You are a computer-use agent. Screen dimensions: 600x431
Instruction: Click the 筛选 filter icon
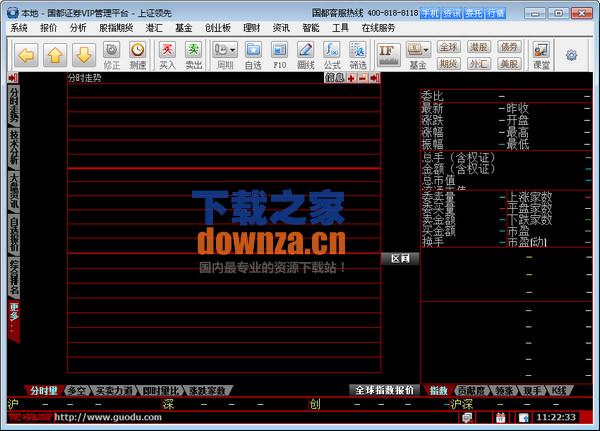pyautogui.click(x=358, y=54)
